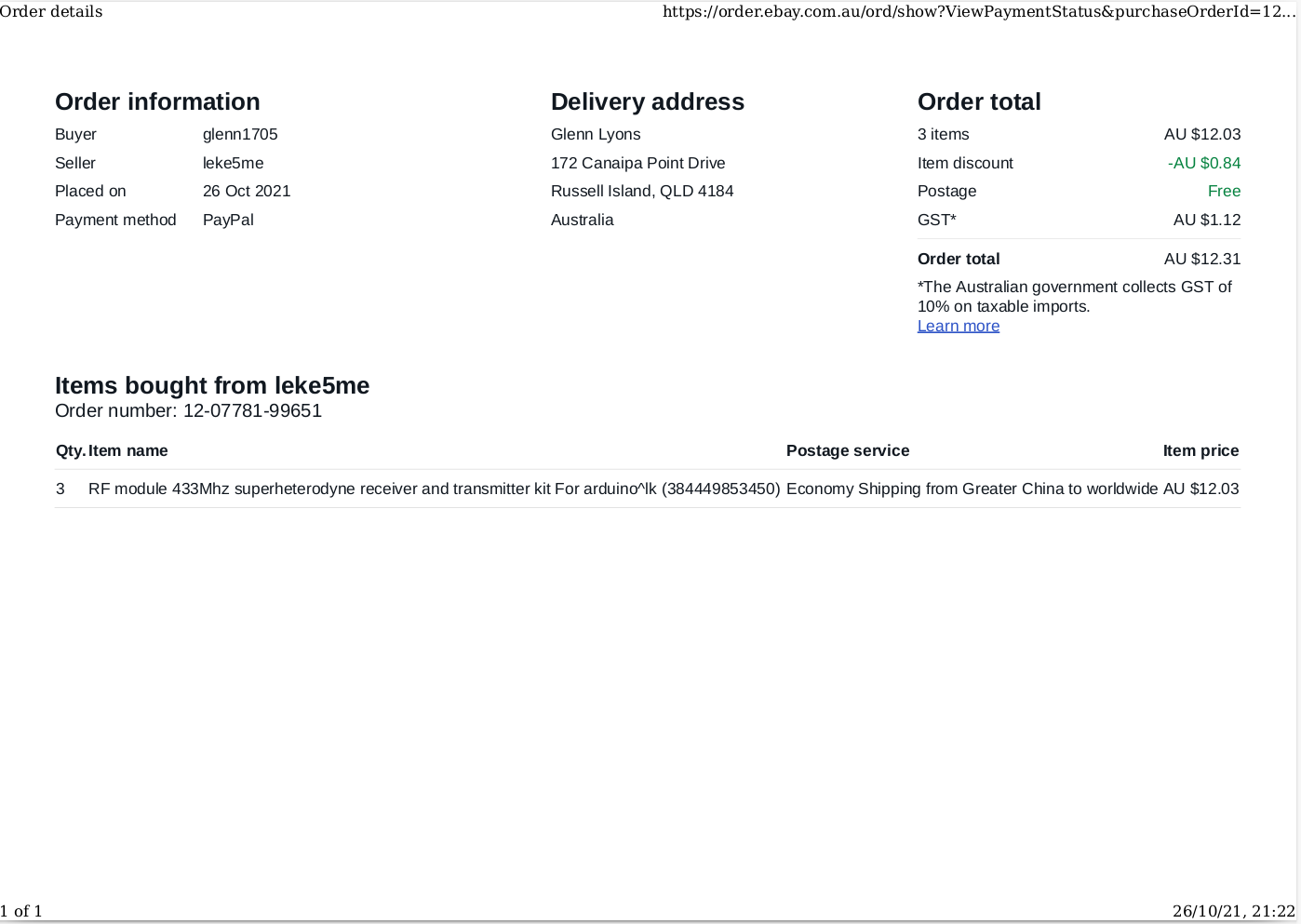Click the buyer username glenn1705
The width and height of the screenshot is (1301, 924).
tap(240, 134)
